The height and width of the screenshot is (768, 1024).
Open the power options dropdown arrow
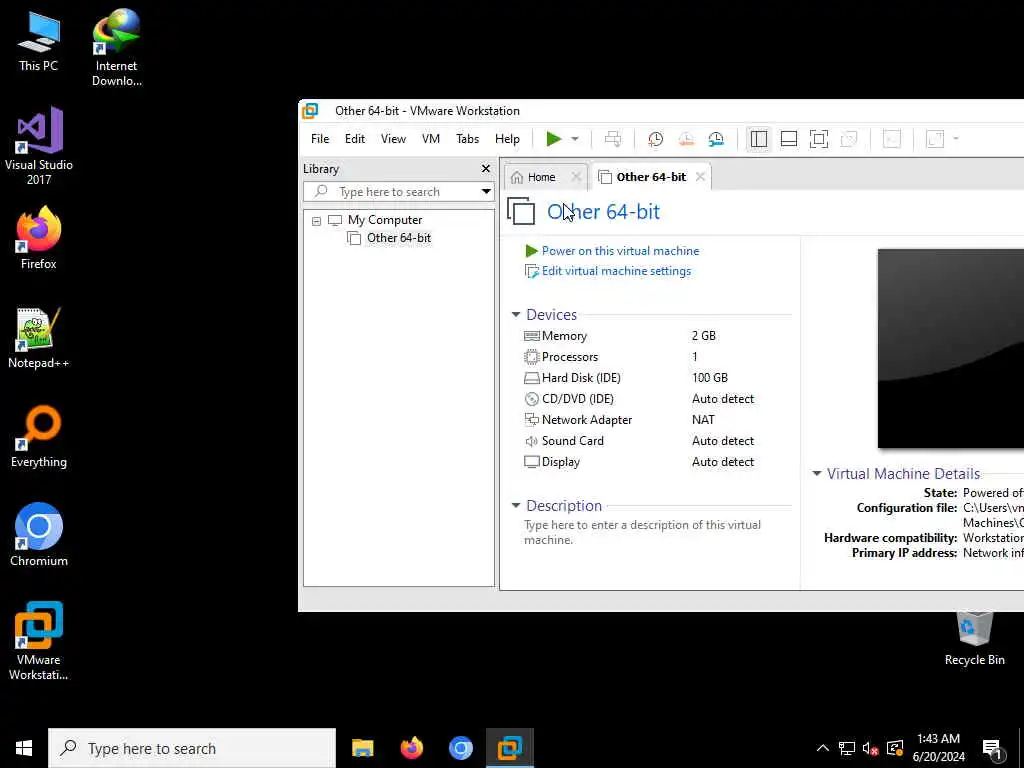click(x=575, y=139)
